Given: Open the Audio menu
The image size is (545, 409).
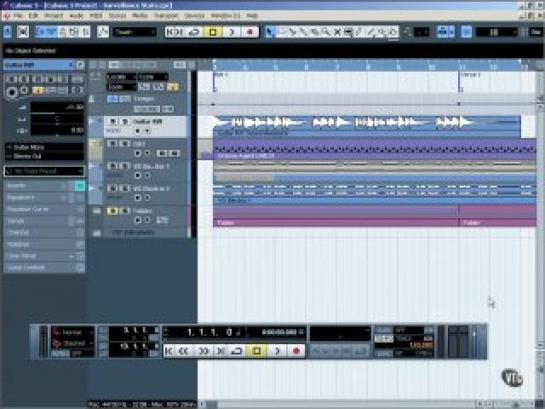Looking at the screenshot, I should 76,16.
